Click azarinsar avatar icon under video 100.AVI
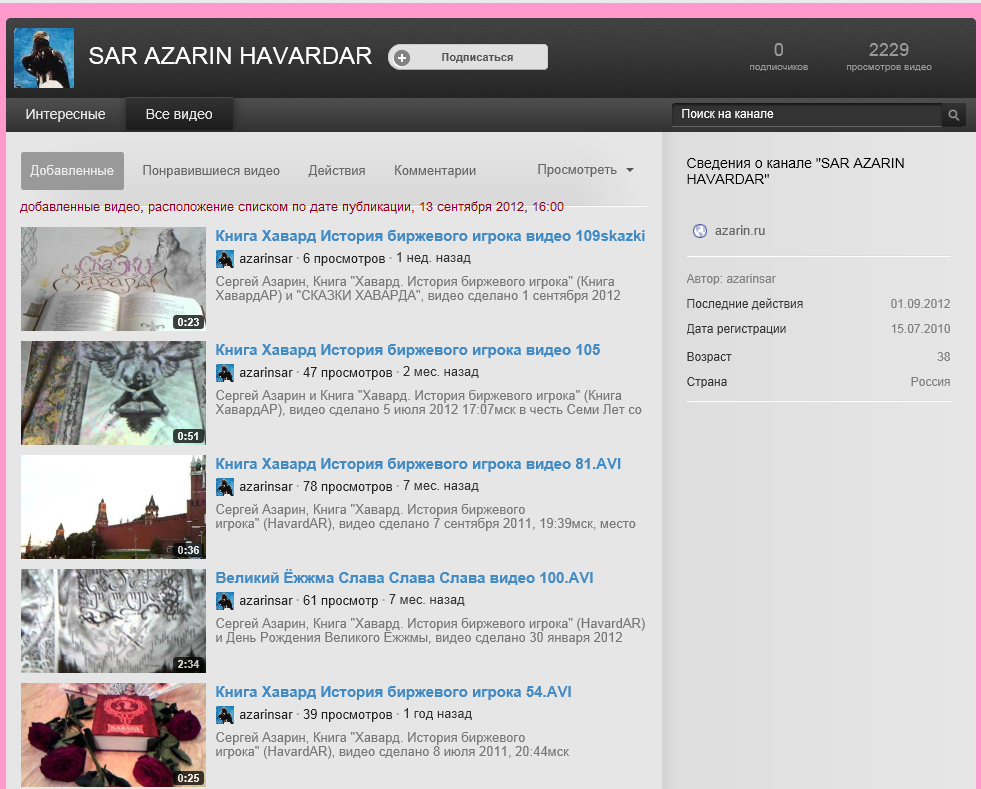 tap(225, 601)
